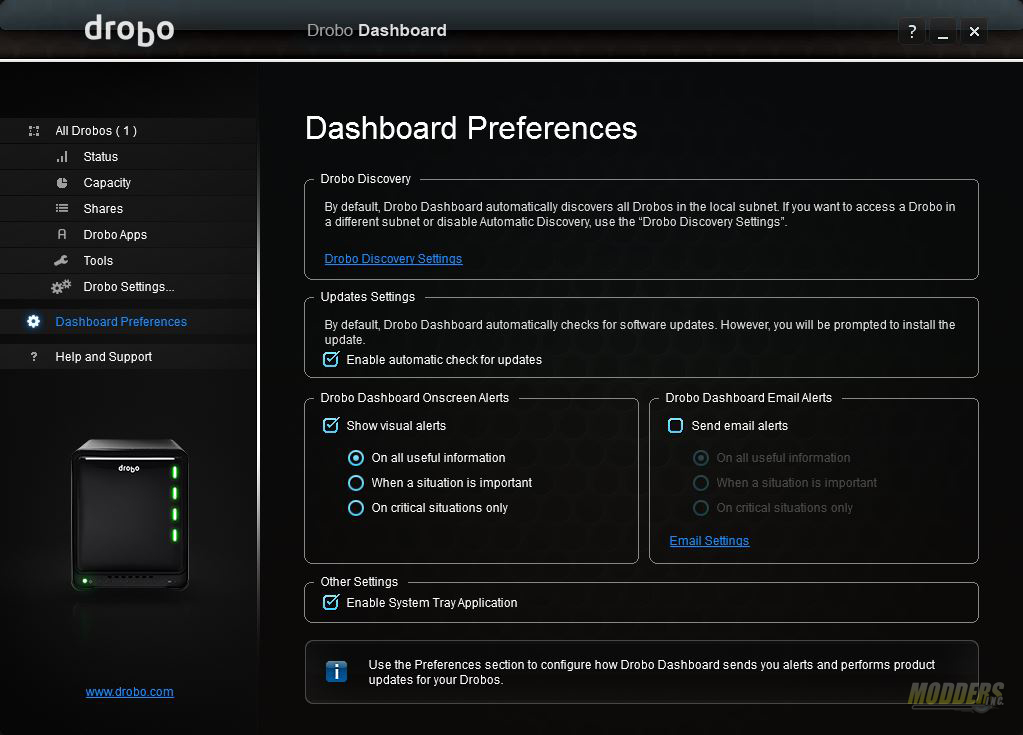Click the Drobo Settings gears icon
1023x735 pixels.
click(61, 286)
